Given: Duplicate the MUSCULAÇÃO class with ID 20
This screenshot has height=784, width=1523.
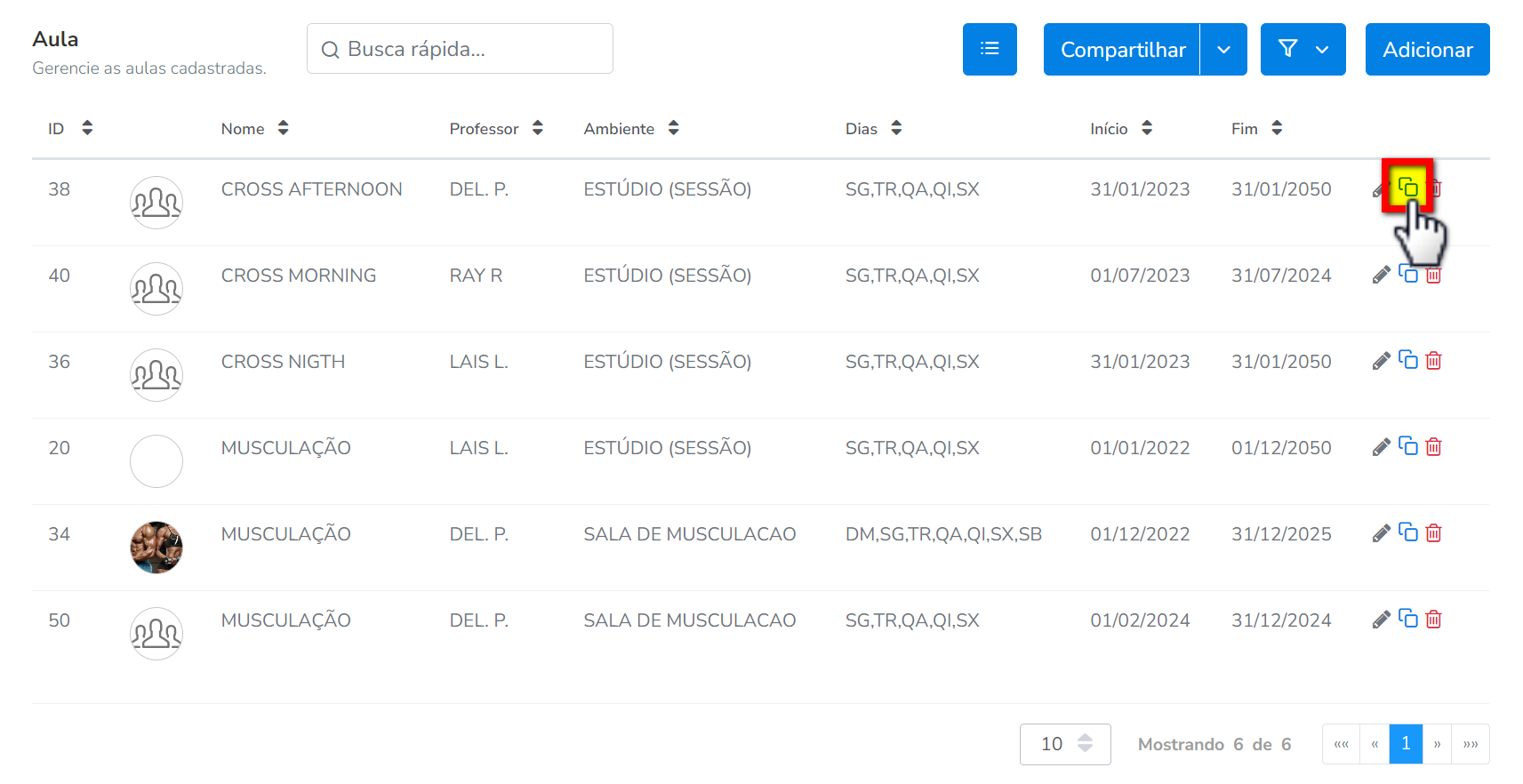Looking at the screenshot, I should pos(1407,446).
